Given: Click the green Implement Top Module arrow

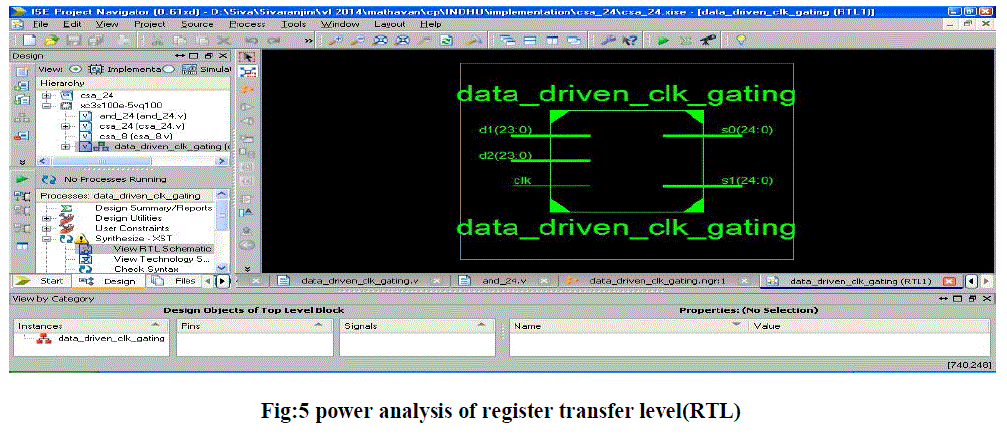Looking at the screenshot, I should 663,40.
